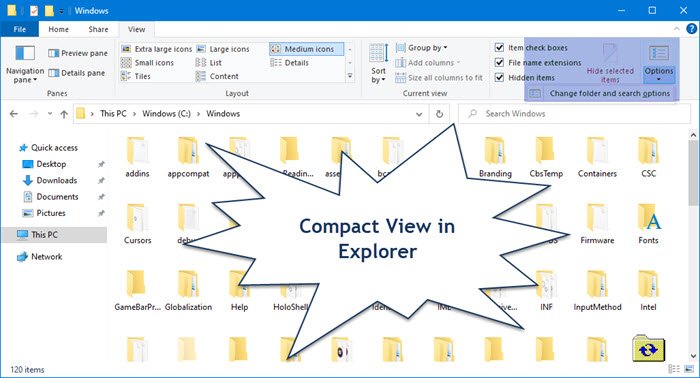Click Size all columns to fit
The height and width of the screenshot is (378, 700).
[439, 78]
